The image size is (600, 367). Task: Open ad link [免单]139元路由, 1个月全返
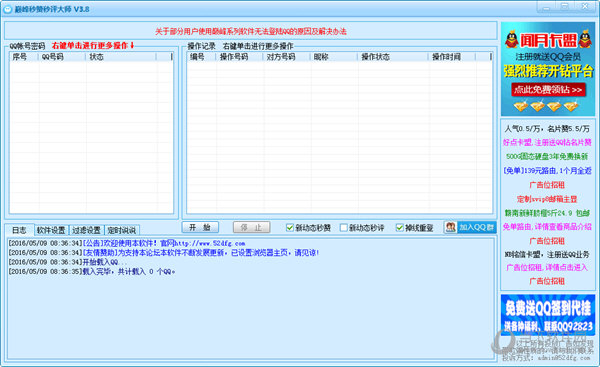tap(547, 171)
